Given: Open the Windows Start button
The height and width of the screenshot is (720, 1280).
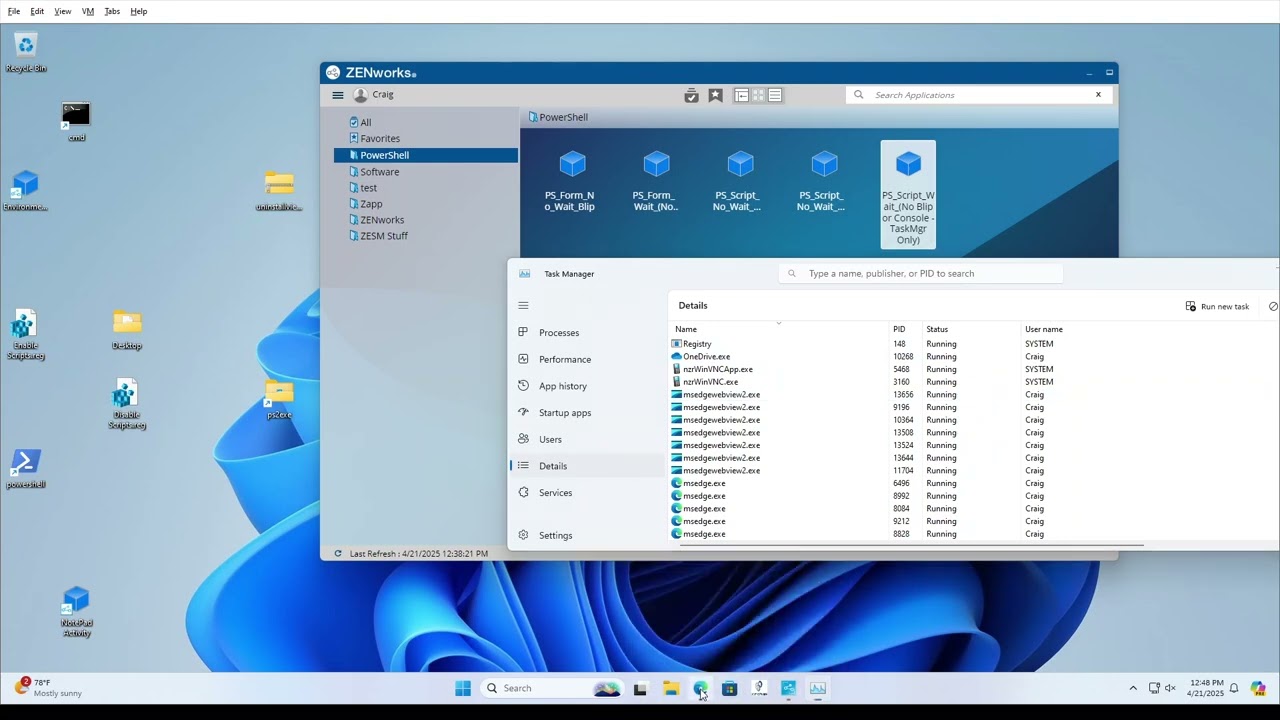Looking at the screenshot, I should (x=463, y=688).
